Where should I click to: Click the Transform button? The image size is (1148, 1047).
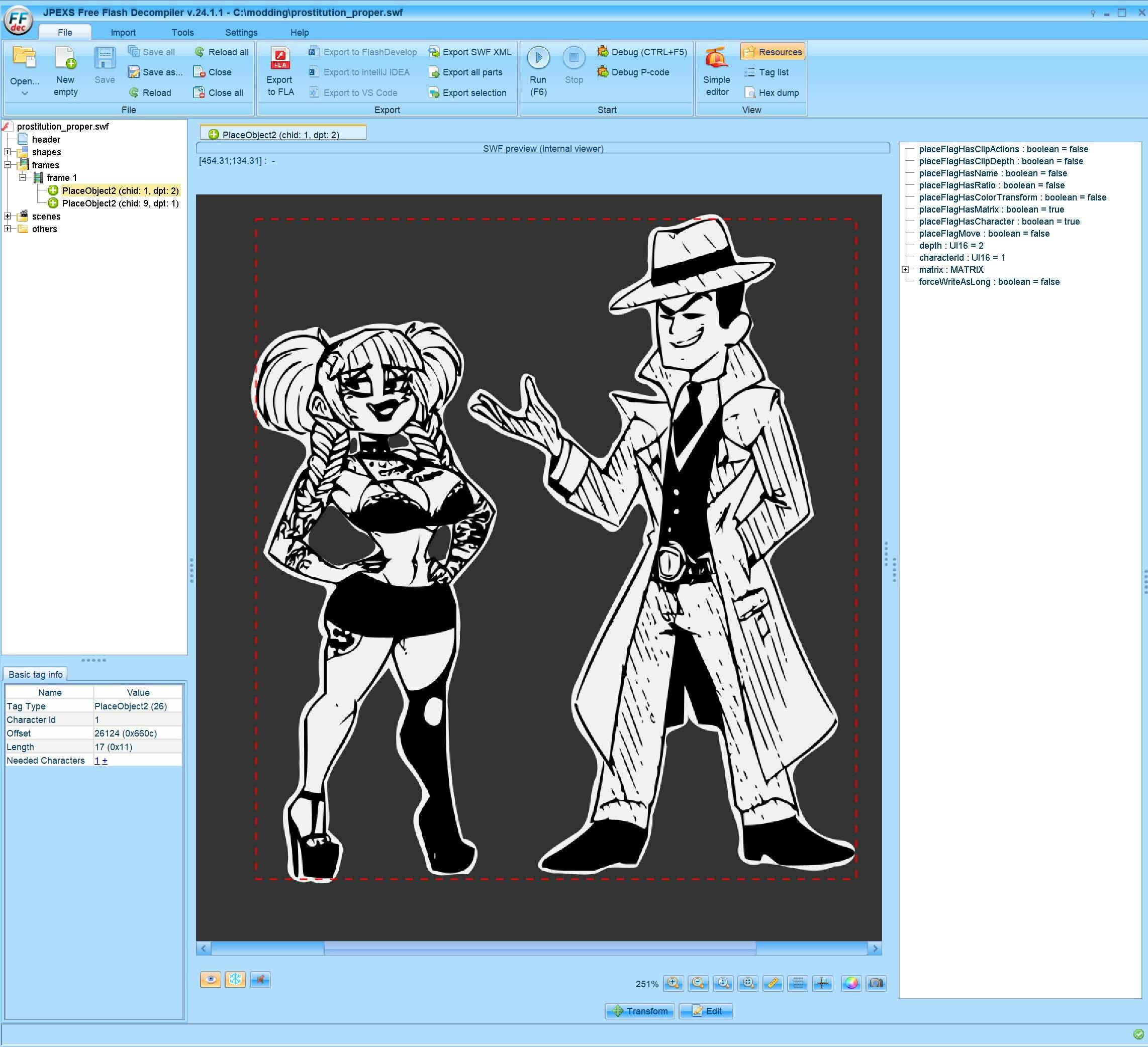pyautogui.click(x=639, y=1011)
